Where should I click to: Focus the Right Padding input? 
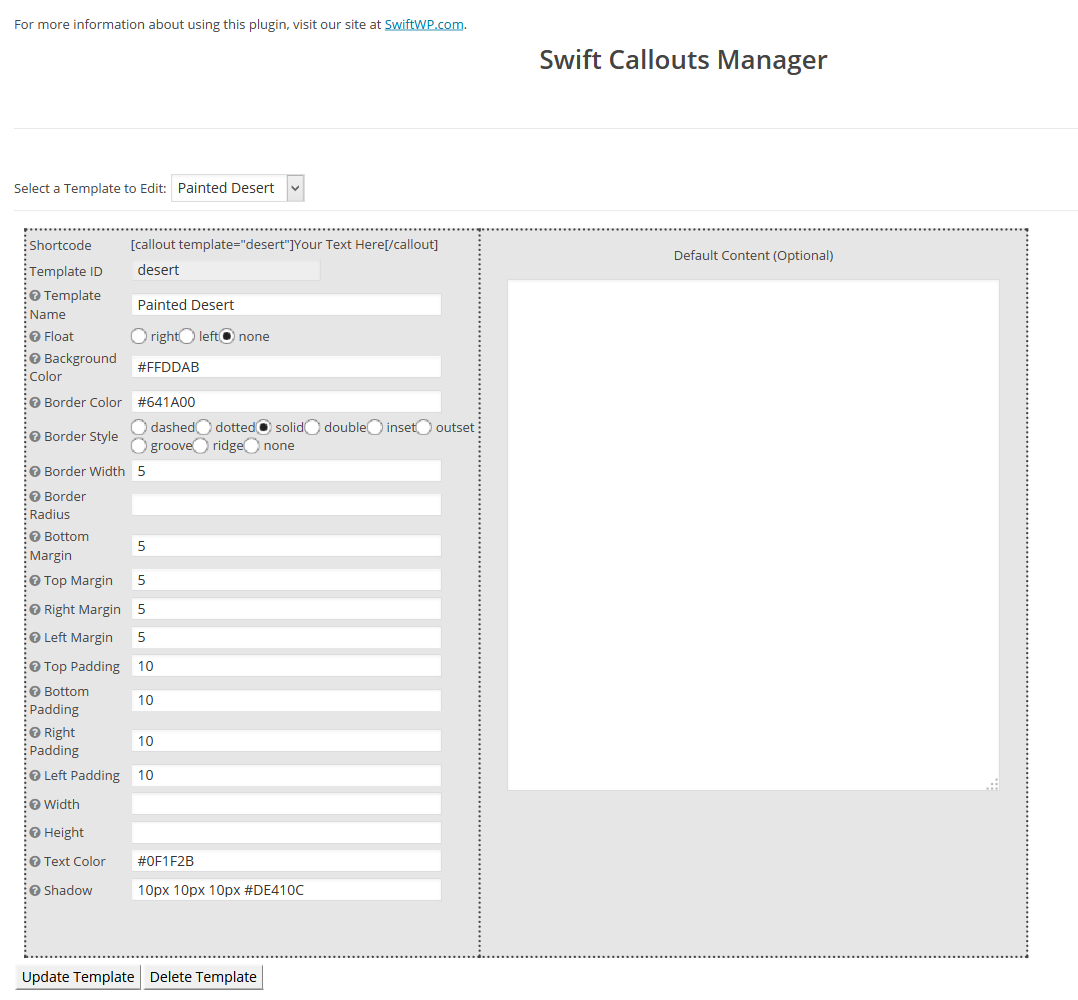point(286,741)
